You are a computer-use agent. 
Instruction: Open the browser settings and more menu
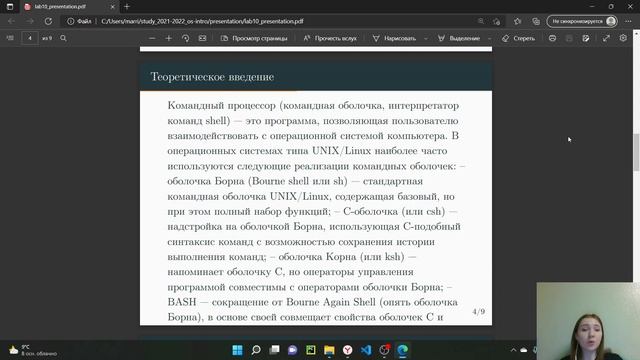[x=628, y=21]
